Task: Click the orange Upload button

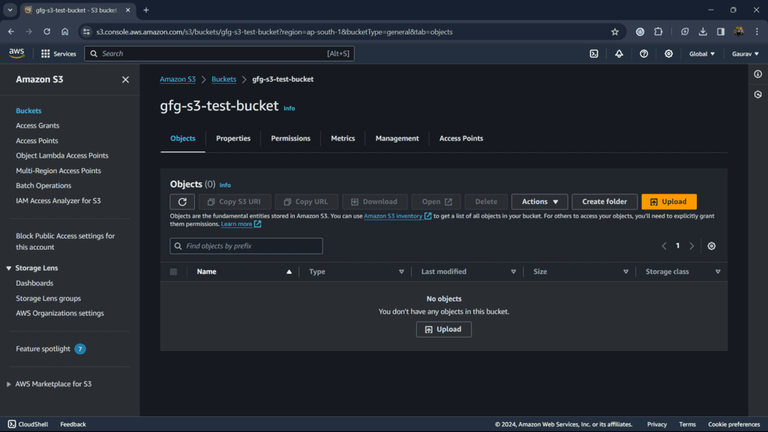Action: click(x=669, y=202)
